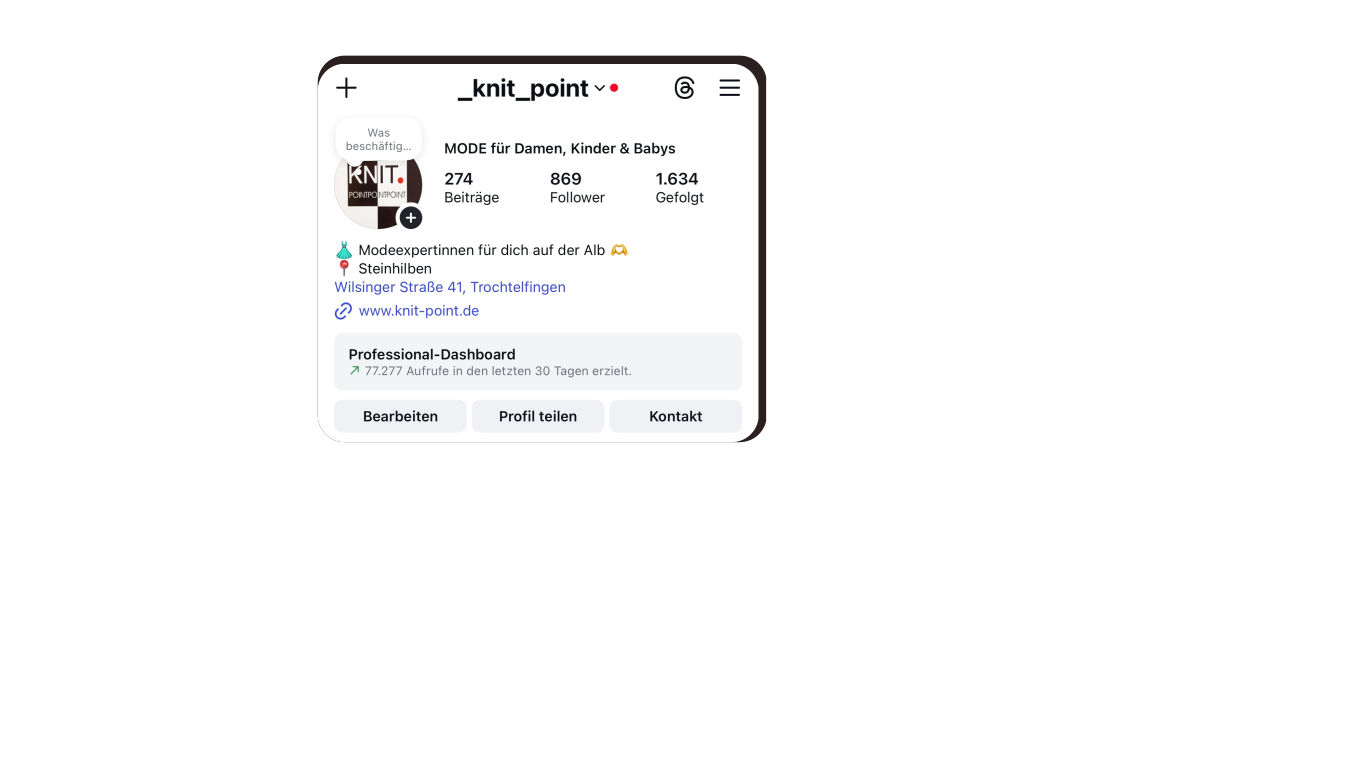Screen dimensions: 1366x768
Task: Open the 869 Follower list
Action: 577,187
